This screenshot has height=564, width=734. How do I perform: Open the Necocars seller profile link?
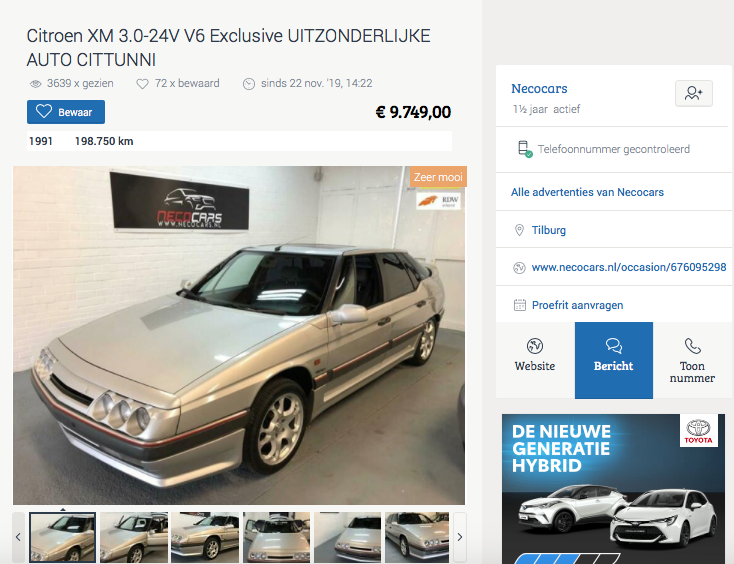tap(539, 88)
